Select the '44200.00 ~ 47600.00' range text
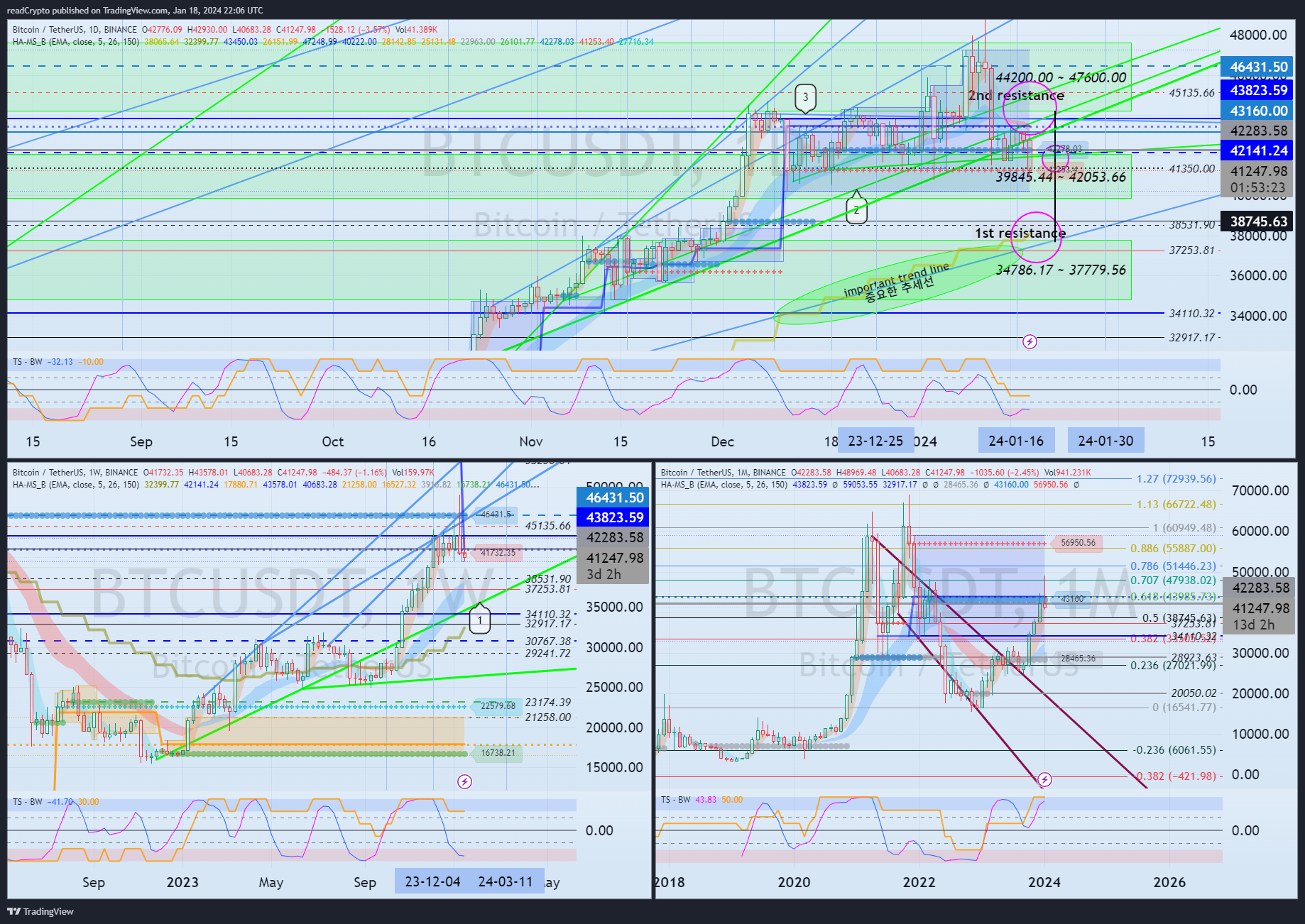Image resolution: width=1305 pixels, height=924 pixels. [1061, 77]
